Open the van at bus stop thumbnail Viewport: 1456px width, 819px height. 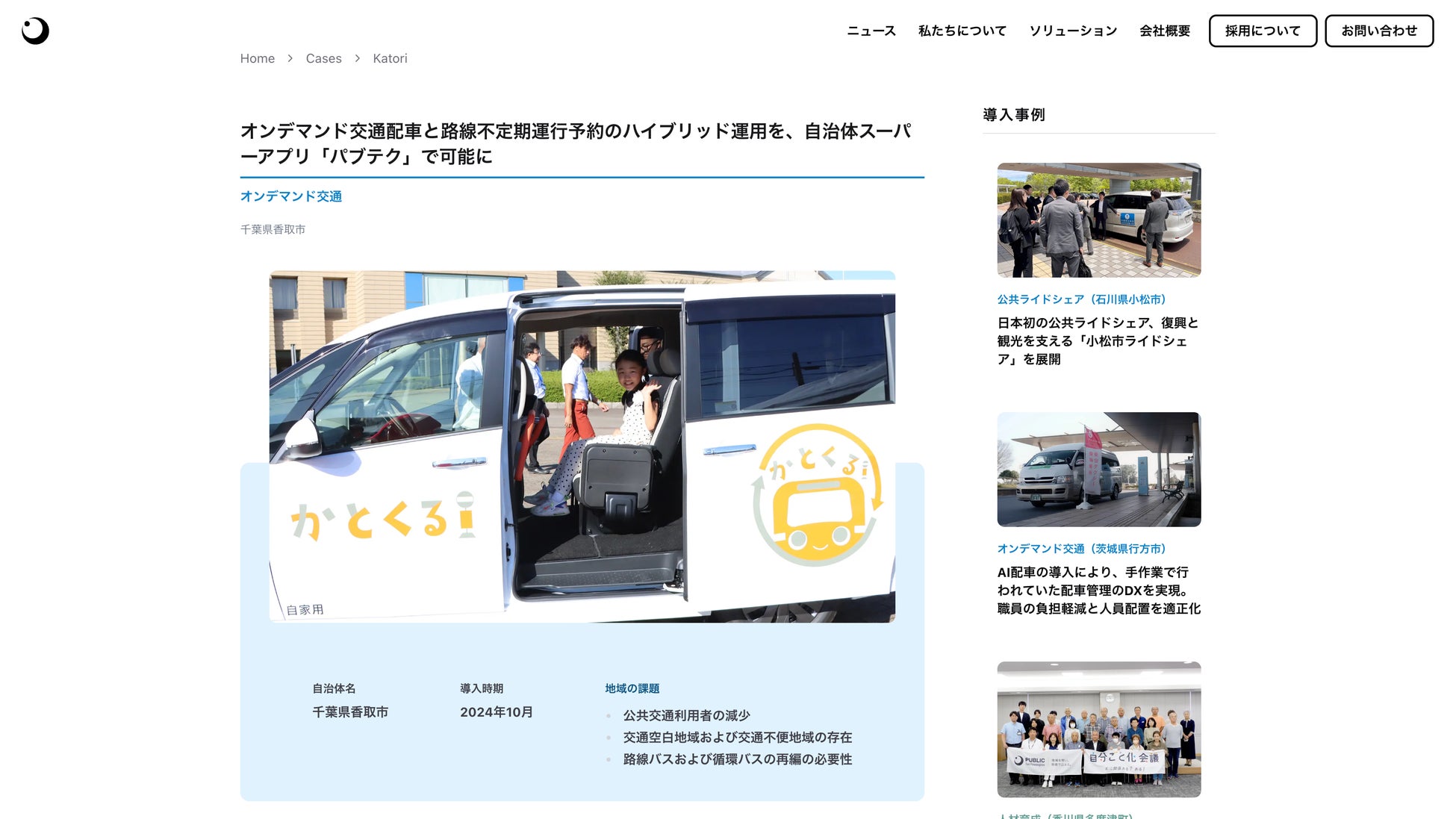[1098, 469]
